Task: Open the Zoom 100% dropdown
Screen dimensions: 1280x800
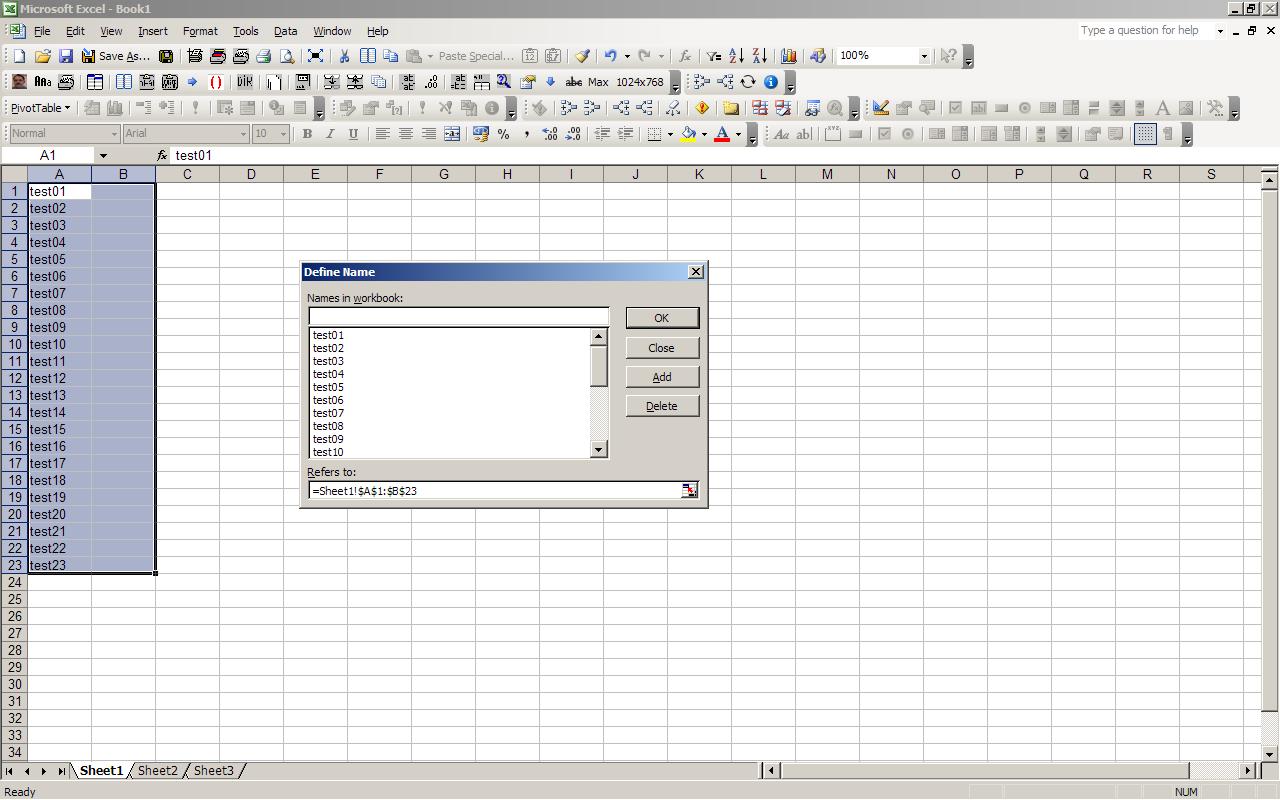Action: coord(924,56)
